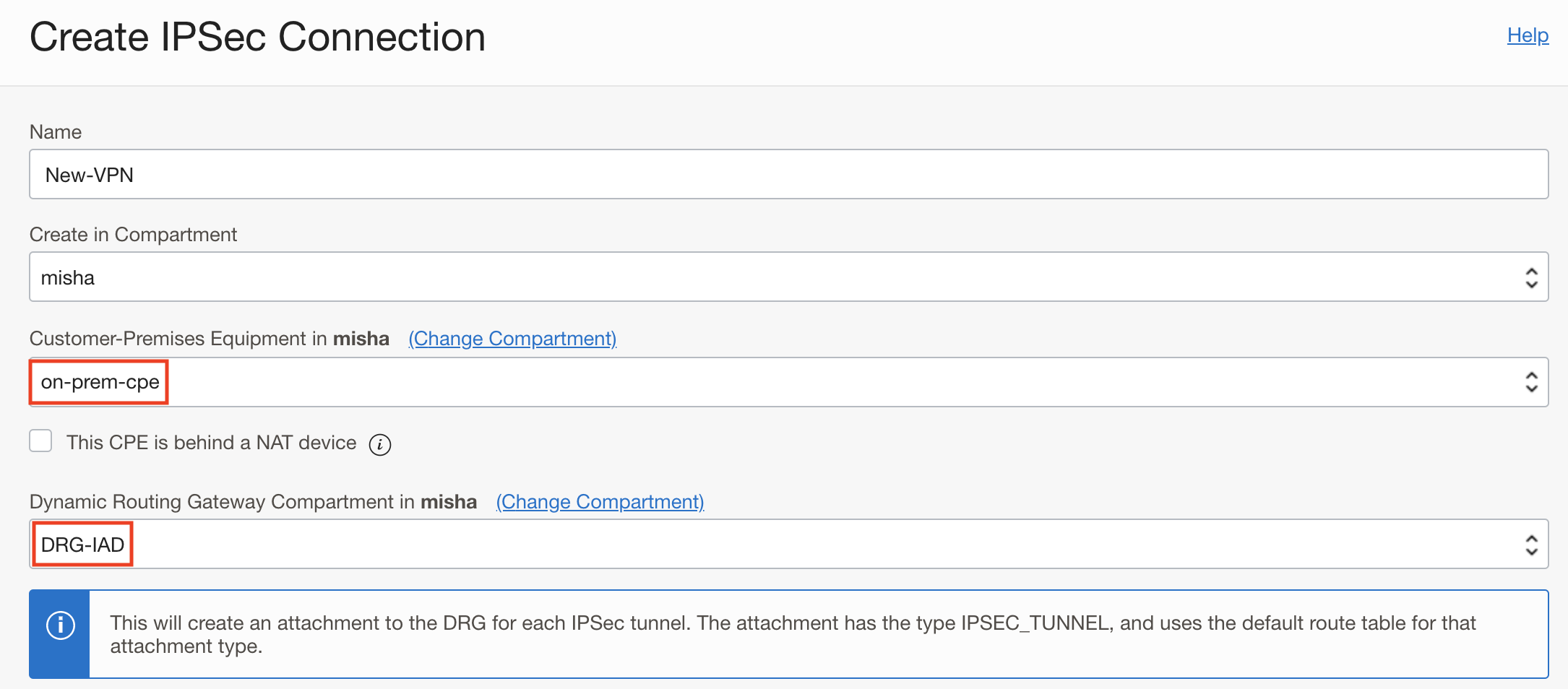
Task: Open the Help link
Action: 1526,35
